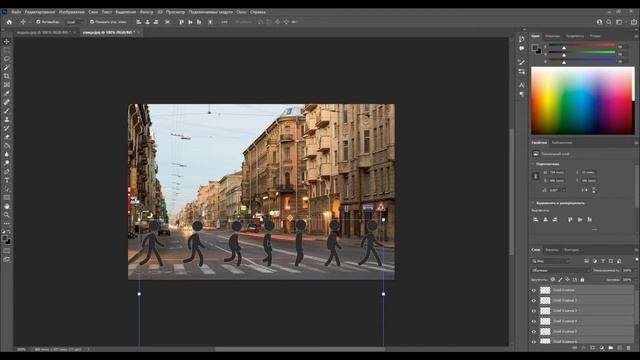Viewport: 640px width, 360px height.
Task: Click the three-dots more align options in options bar
Action: tap(224, 22)
